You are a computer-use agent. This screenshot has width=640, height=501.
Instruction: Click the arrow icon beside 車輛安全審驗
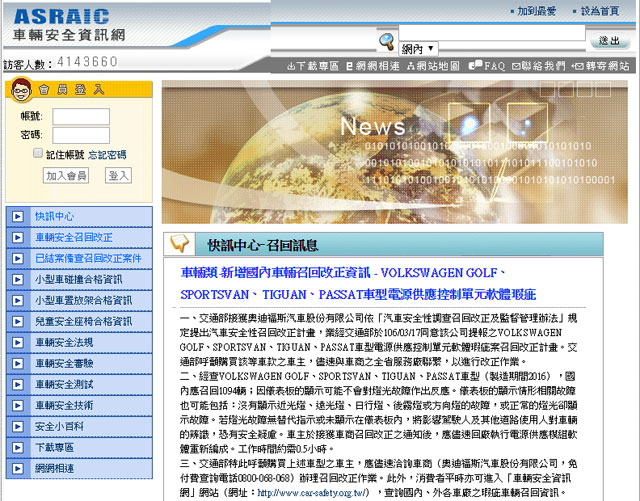(18, 363)
